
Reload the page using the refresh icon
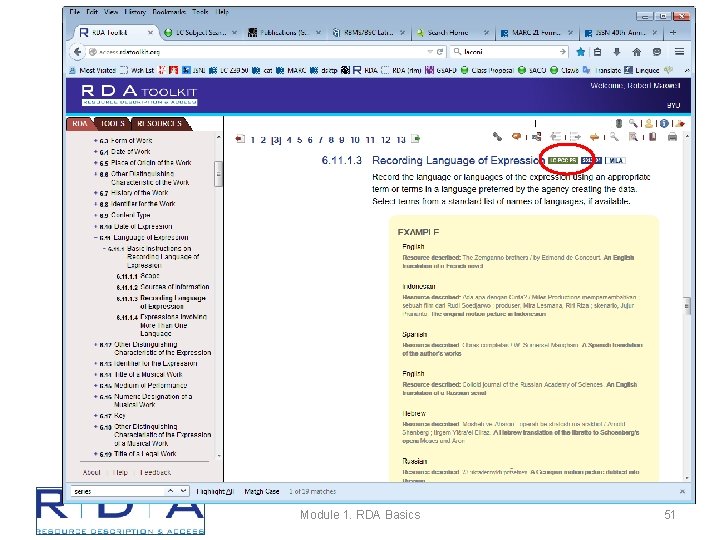[439, 52]
